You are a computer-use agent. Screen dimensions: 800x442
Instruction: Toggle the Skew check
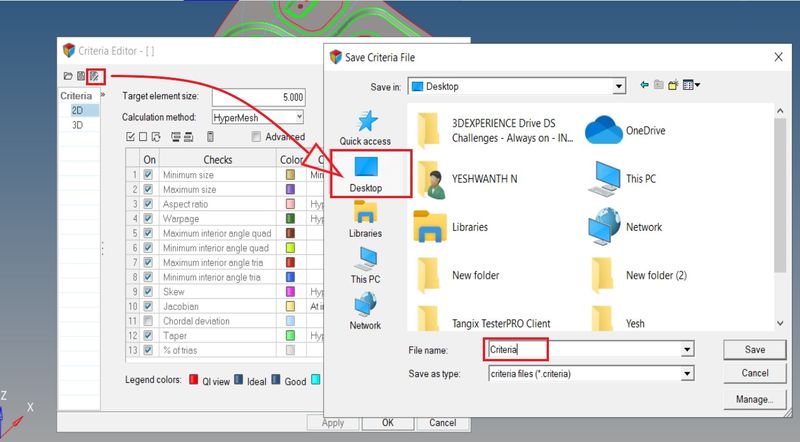point(148,291)
